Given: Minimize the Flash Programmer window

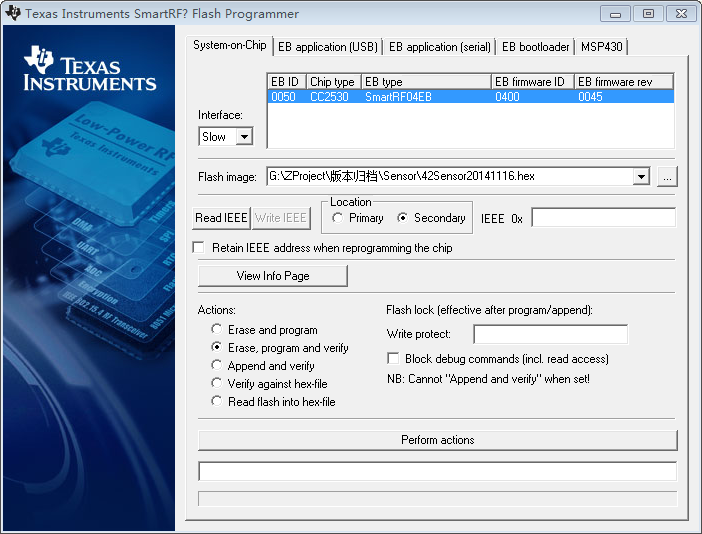Looking at the screenshot, I should (x=616, y=14).
